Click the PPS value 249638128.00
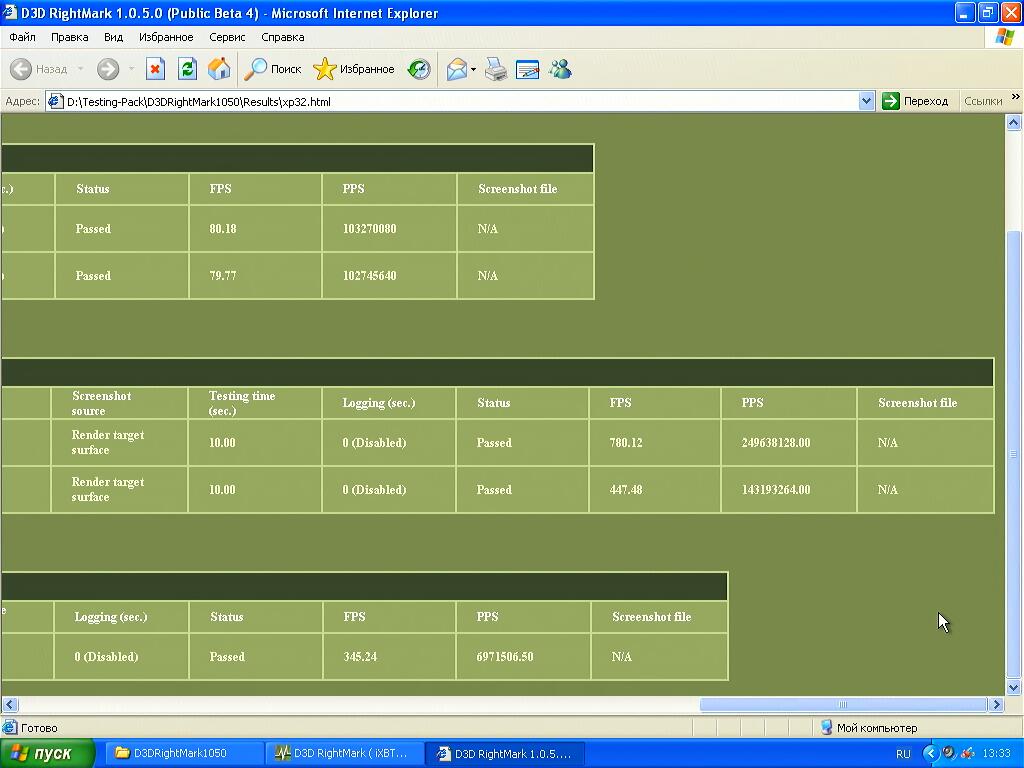Viewport: 1024px width, 768px height. pyautogui.click(x=776, y=443)
